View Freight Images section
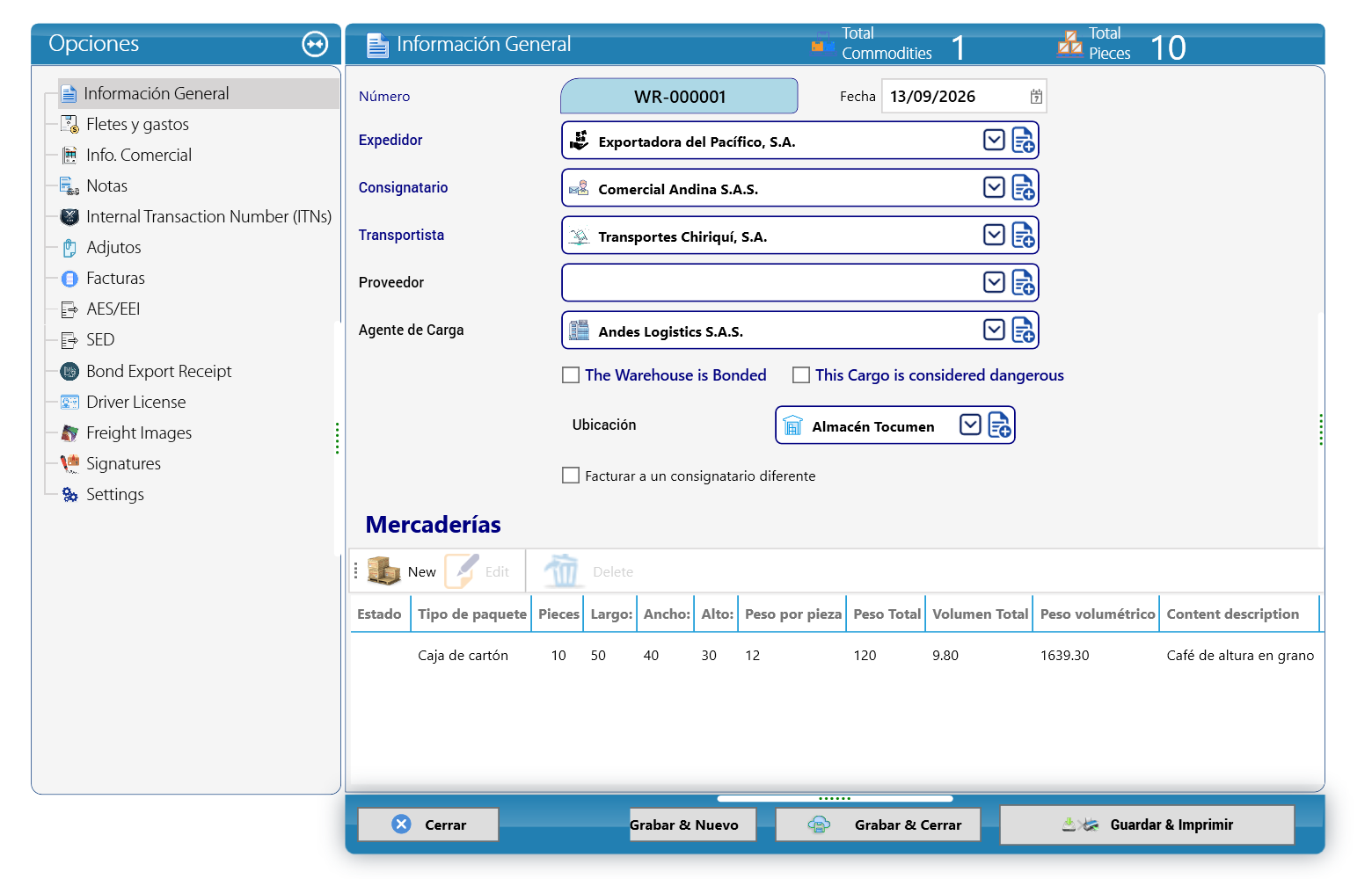Viewport: 1372px width, 879px height. [x=126, y=433]
